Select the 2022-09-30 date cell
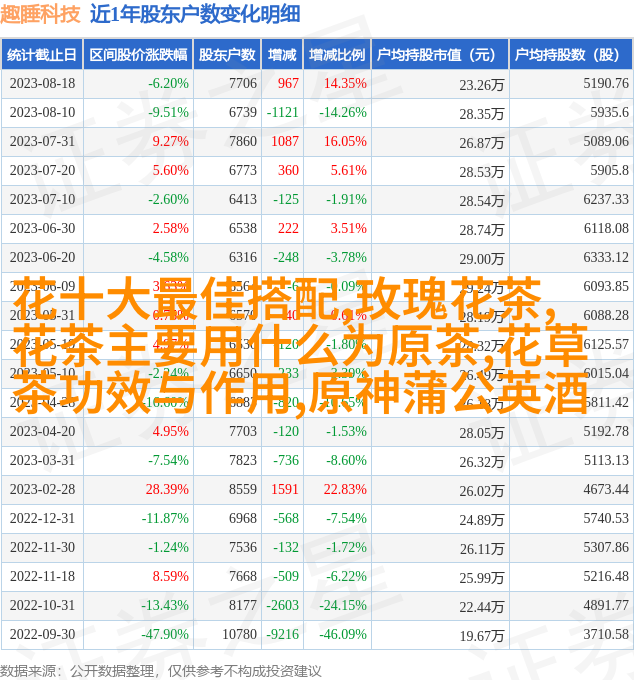The width and height of the screenshot is (634, 680). click(42, 634)
